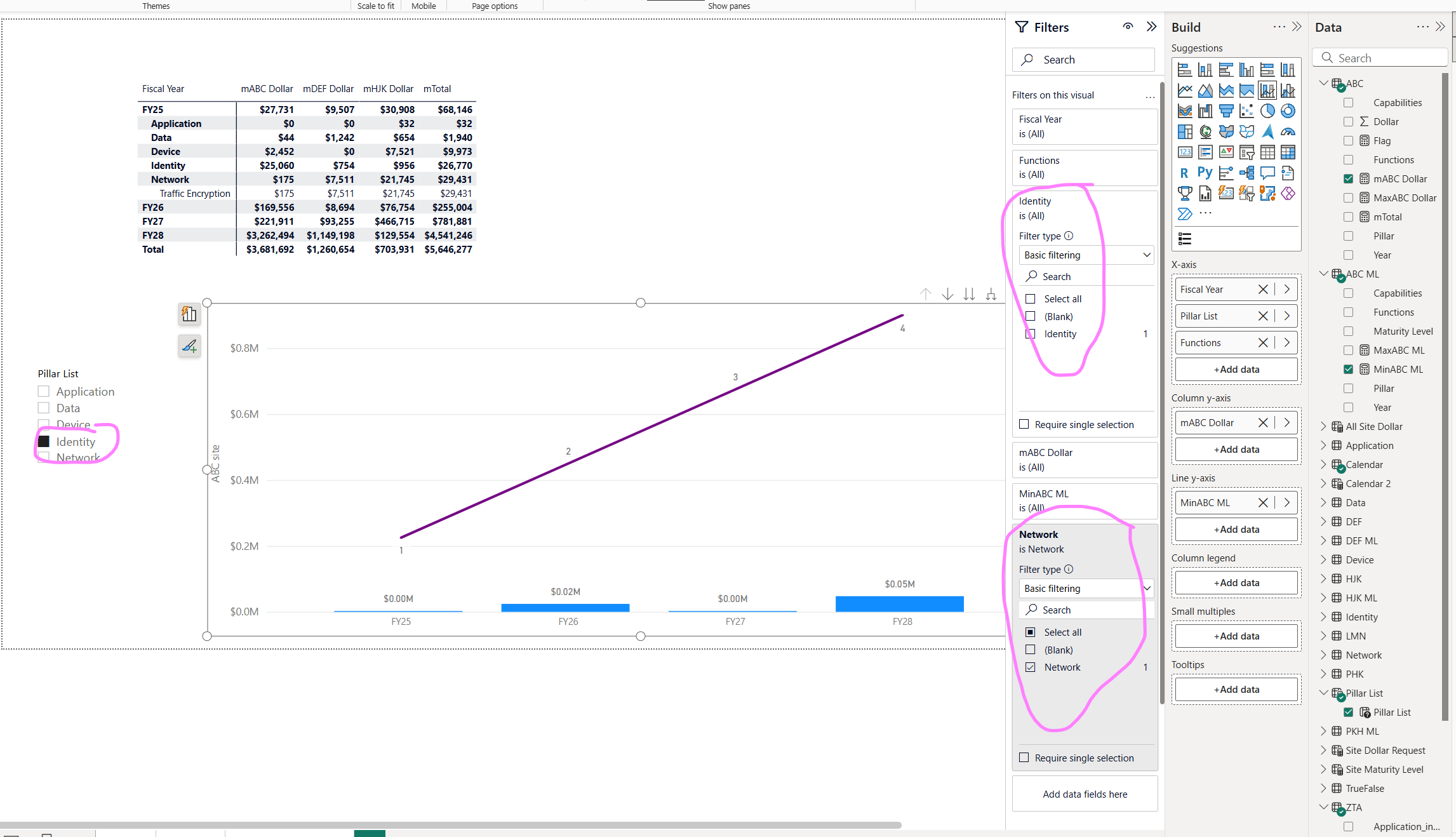Click the Data pane search field
This screenshot has width=1456, height=837.
pos(1380,58)
